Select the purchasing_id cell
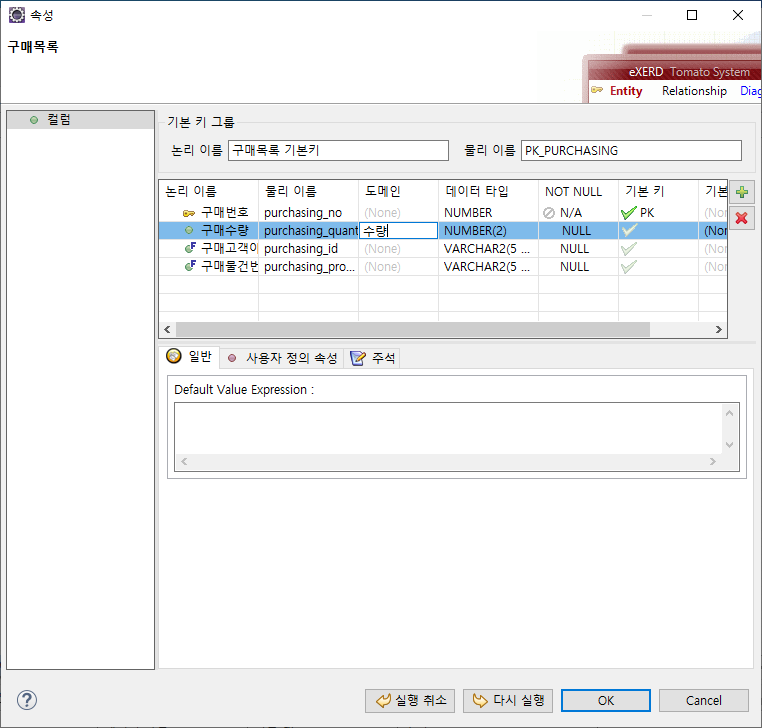This screenshot has width=762, height=728. (309, 248)
